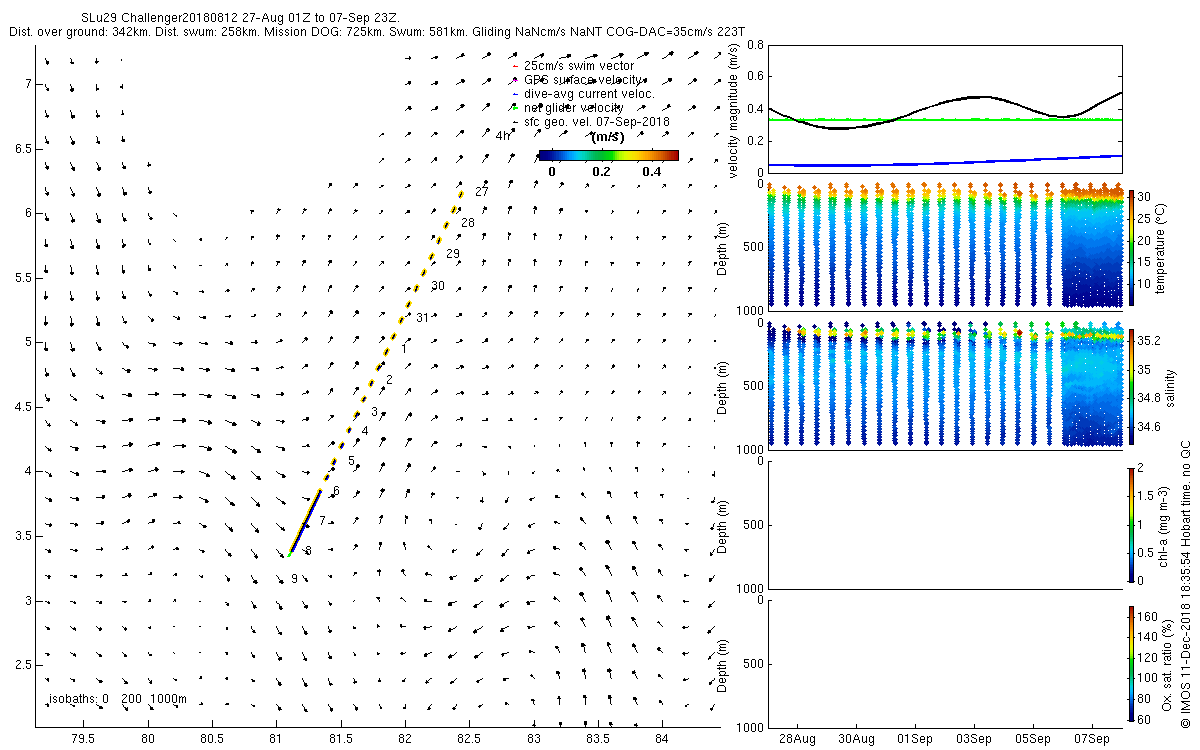This screenshot has height=750, width=1200.
Task: Click the salinity colorbar
Action: 1130,385
